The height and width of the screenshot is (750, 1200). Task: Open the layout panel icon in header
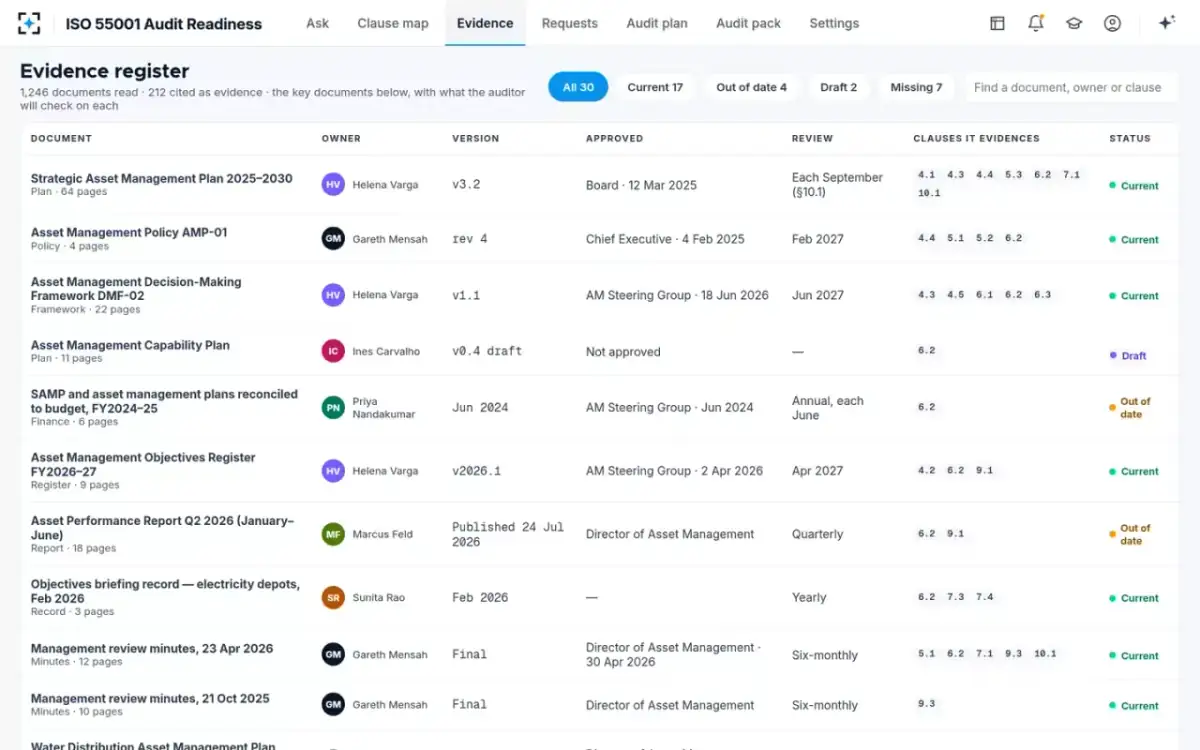(997, 23)
